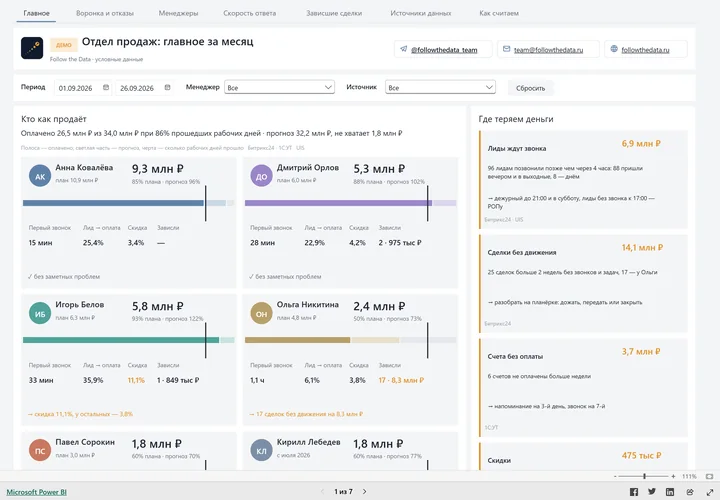
Task: Click the 1 из 7 page indicator
Action: click(x=343, y=492)
